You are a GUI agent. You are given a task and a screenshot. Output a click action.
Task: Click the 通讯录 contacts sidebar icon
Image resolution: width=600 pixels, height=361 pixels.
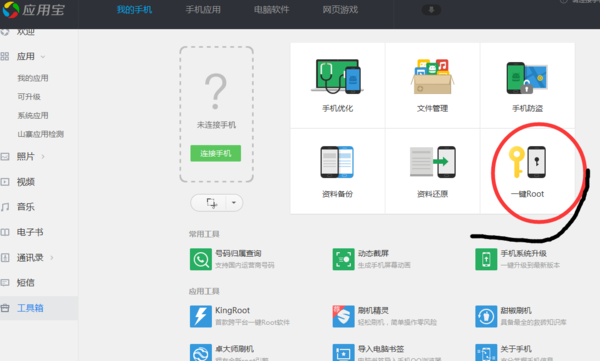(5, 258)
